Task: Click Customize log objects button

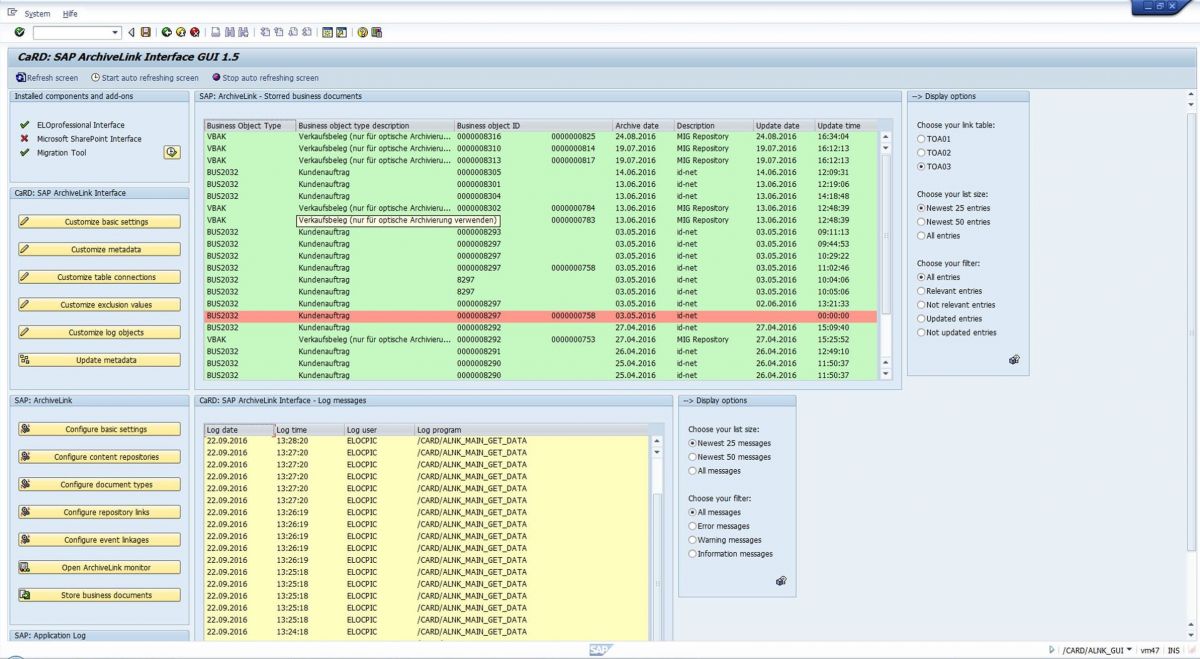Action: click(x=99, y=333)
